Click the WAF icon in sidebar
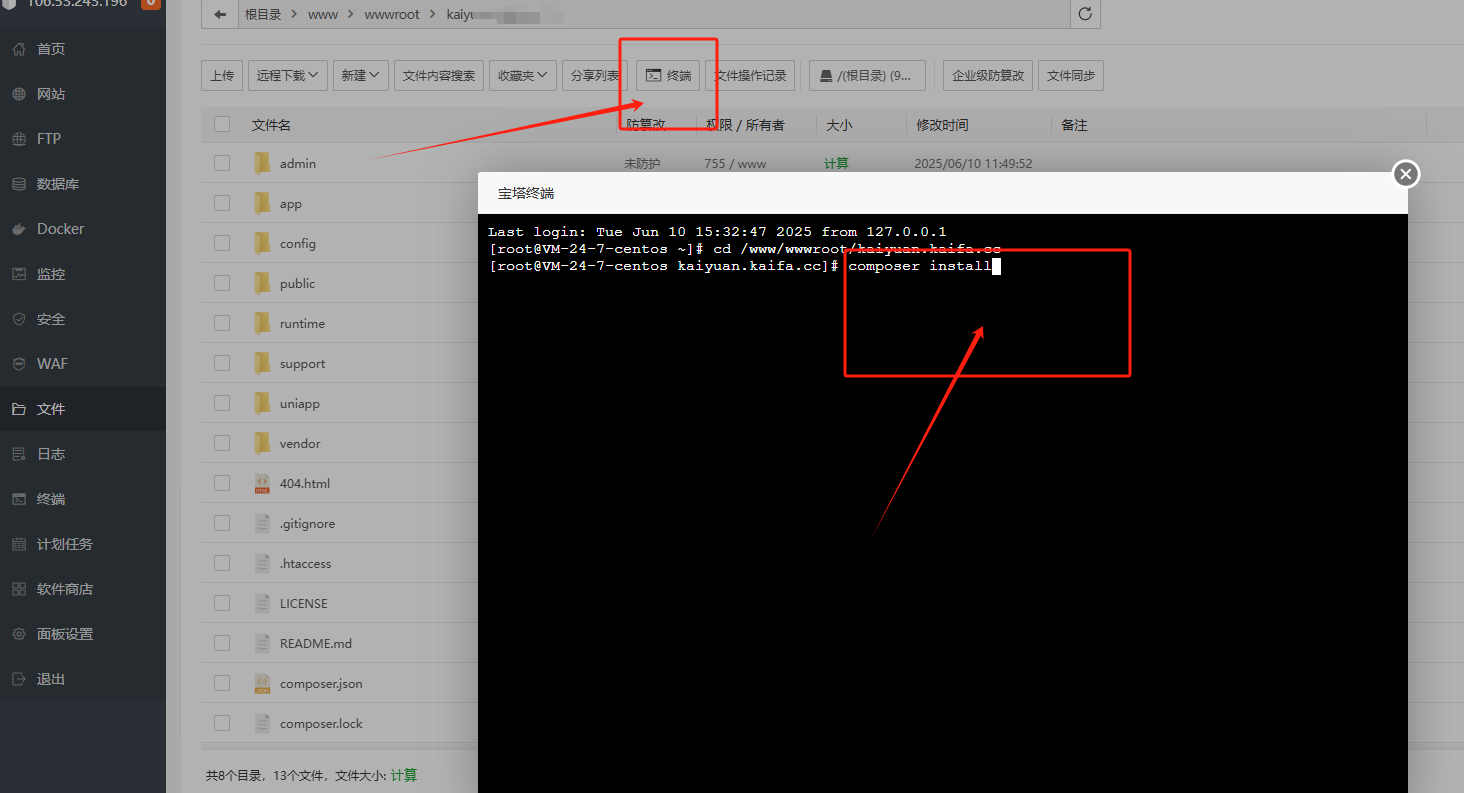Viewport: 1464px width, 793px height. [18, 364]
